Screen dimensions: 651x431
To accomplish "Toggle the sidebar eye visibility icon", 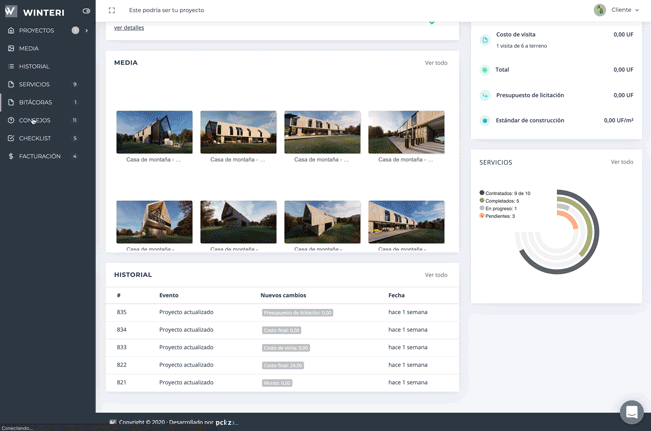I will pos(86,11).
